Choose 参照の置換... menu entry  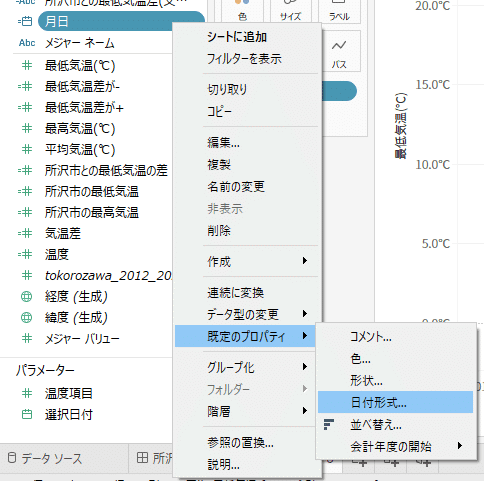click(x=240, y=443)
